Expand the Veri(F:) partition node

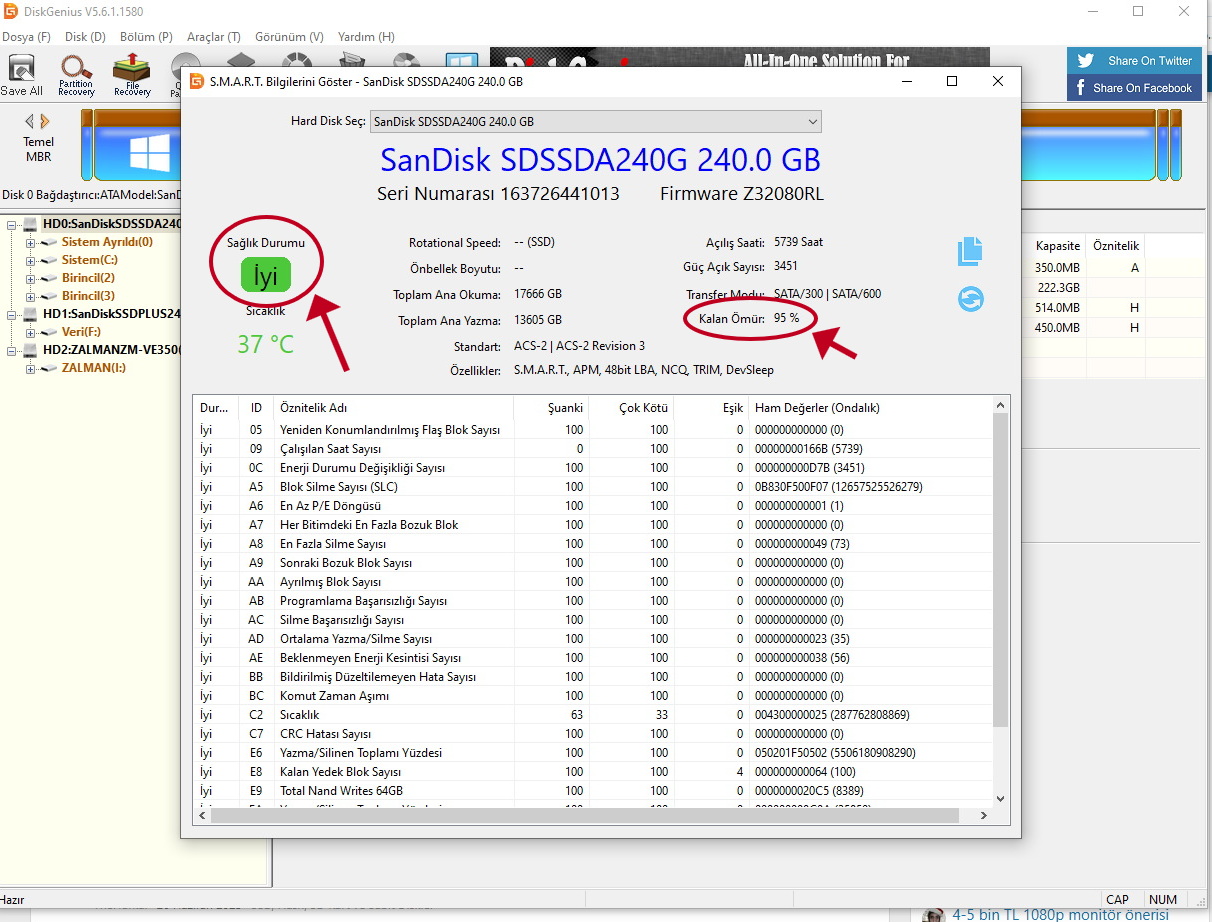point(30,333)
